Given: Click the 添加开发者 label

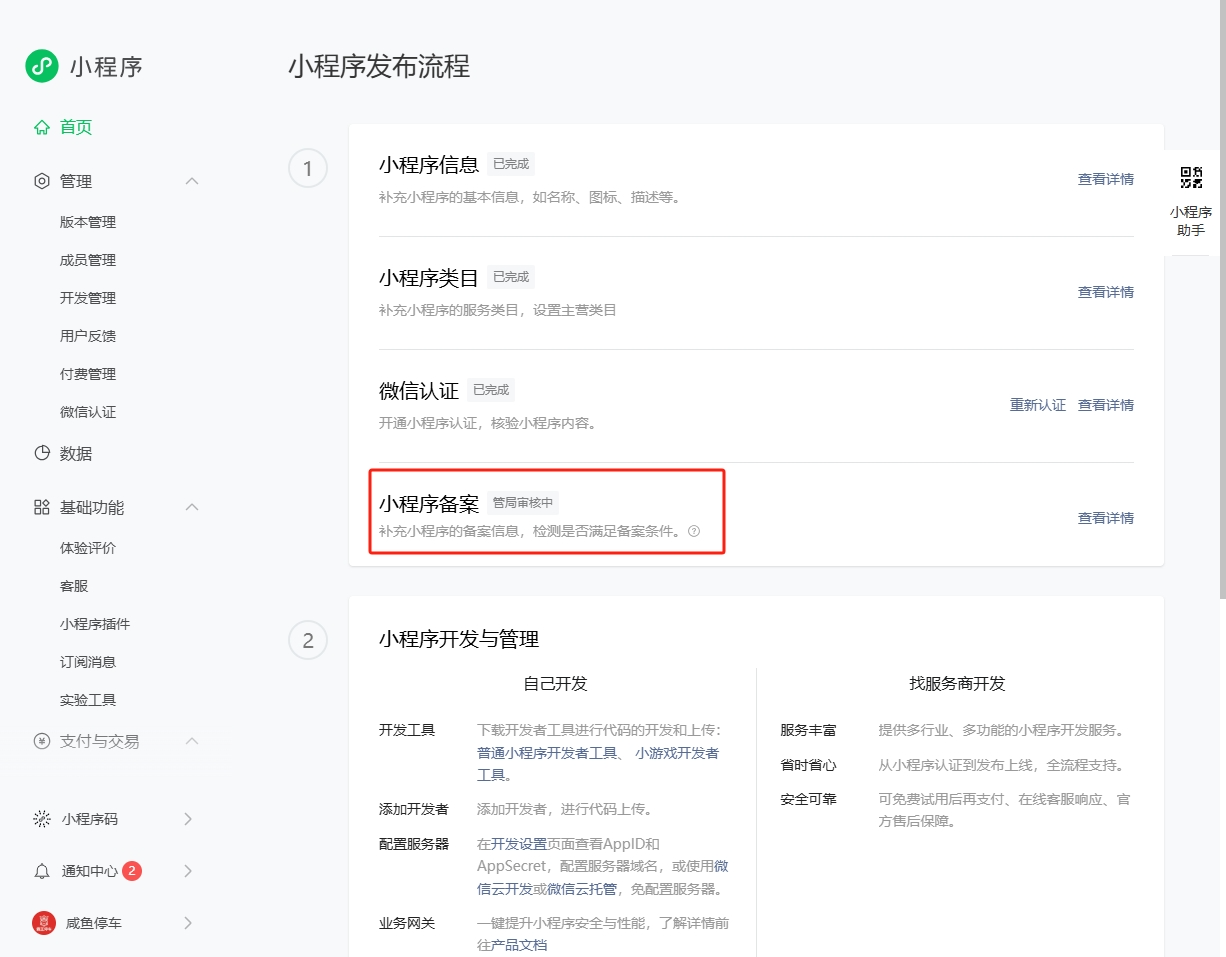Looking at the screenshot, I should pyautogui.click(x=414, y=809).
